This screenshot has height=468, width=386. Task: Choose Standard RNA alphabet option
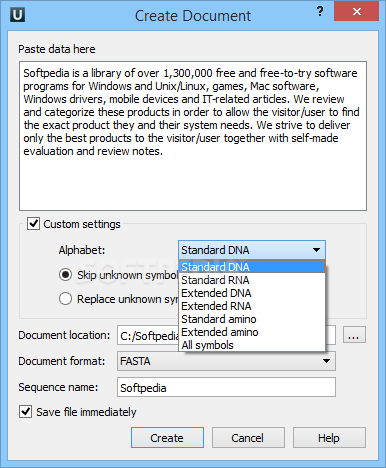[x=252, y=280]
